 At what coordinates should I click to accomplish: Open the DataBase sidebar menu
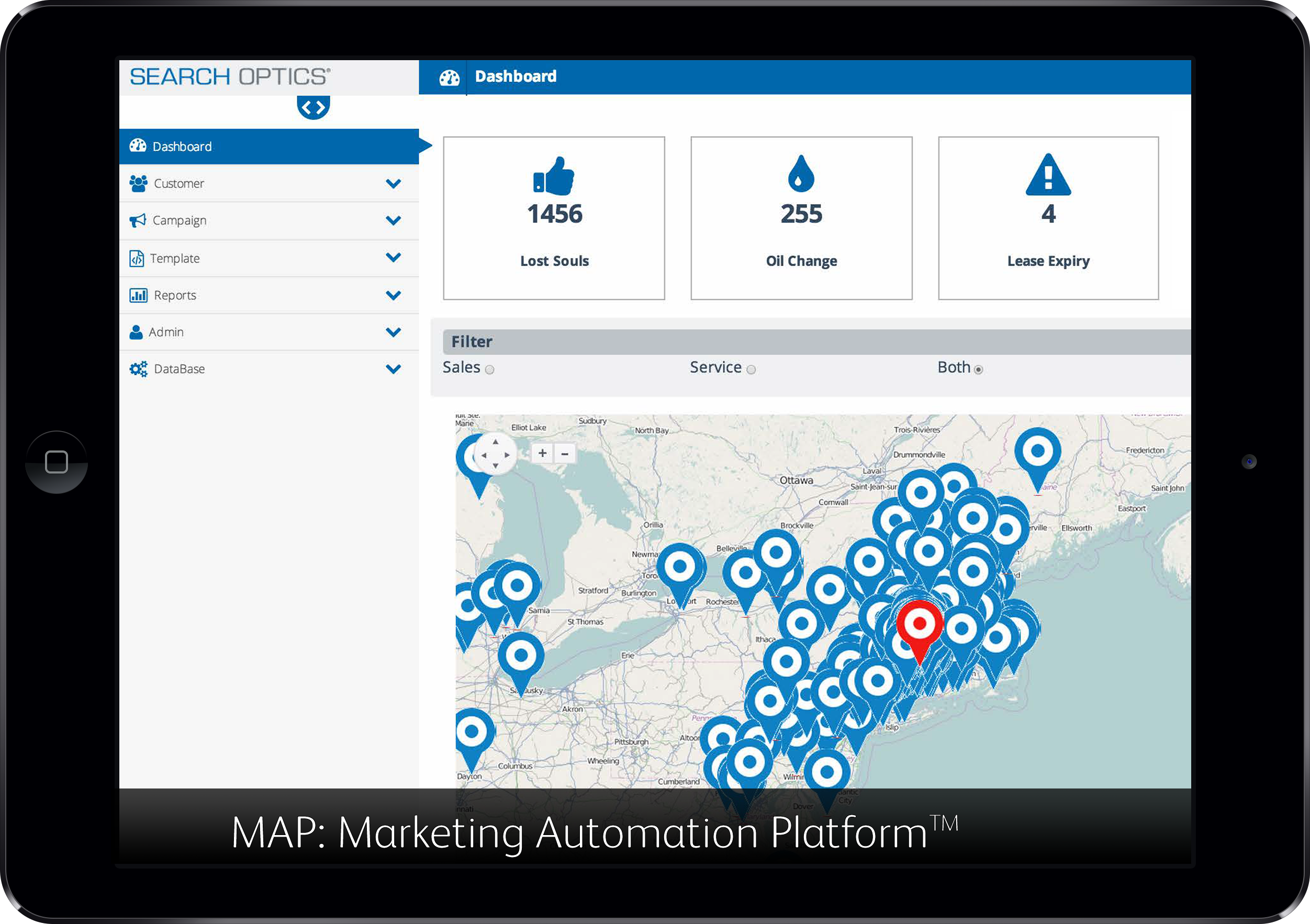click(268, 368)
